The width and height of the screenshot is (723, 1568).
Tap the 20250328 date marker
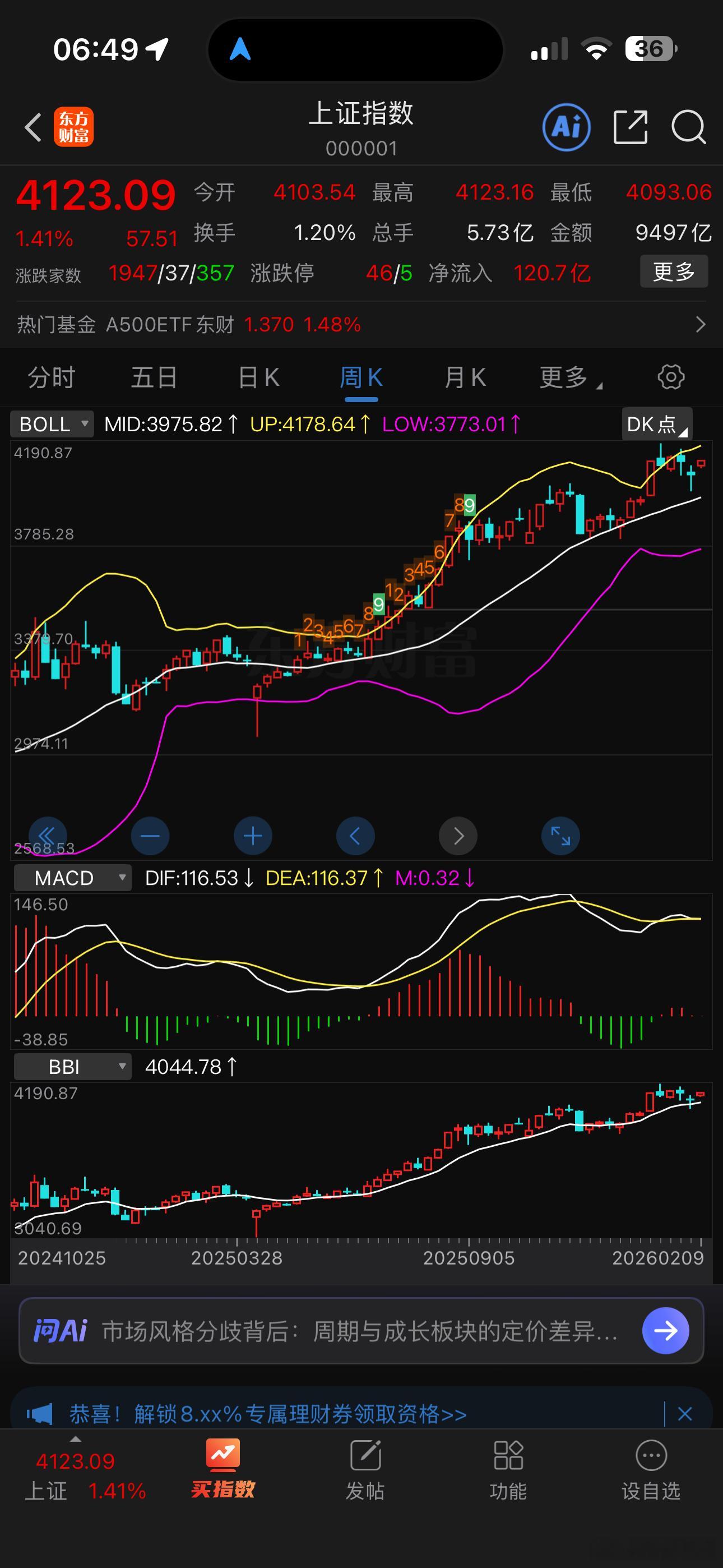237,1257
